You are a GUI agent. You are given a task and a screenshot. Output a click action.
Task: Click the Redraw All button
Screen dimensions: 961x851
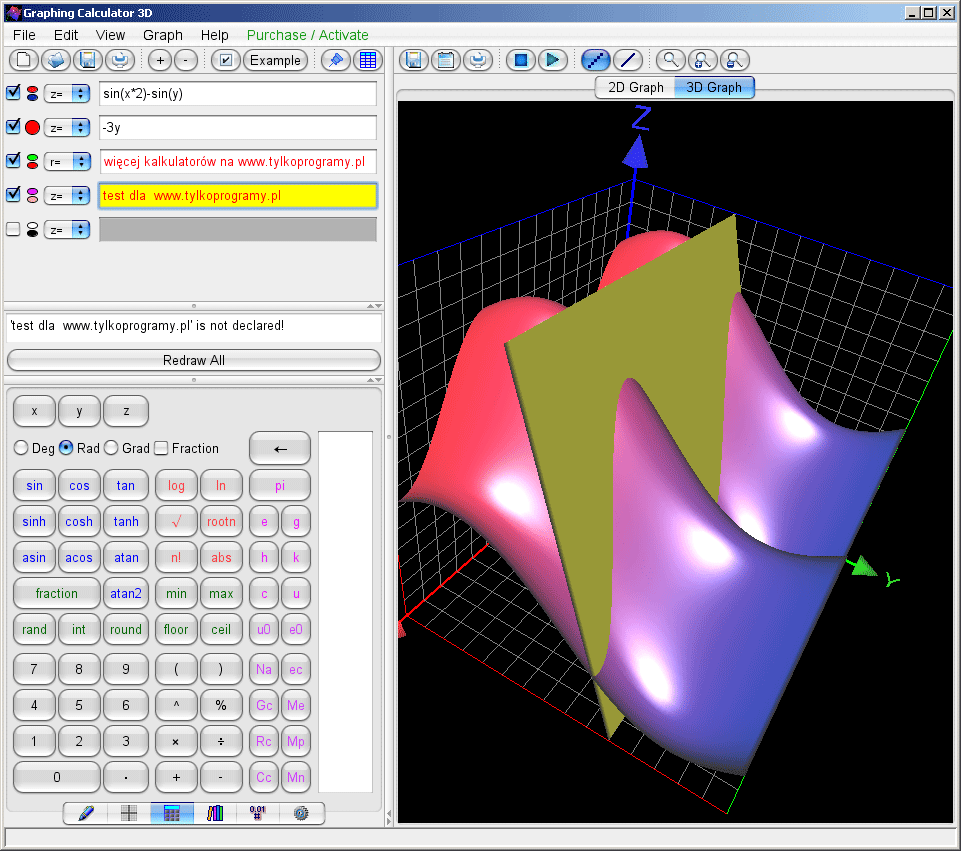pyautogui.click(x=194, y=360)
